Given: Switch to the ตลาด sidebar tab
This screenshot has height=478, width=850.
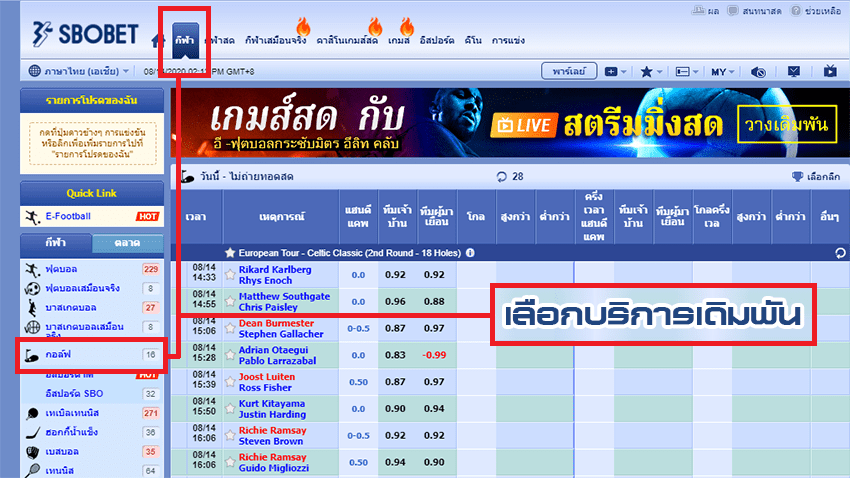Looking at the screenshot, I should point(127,243).
